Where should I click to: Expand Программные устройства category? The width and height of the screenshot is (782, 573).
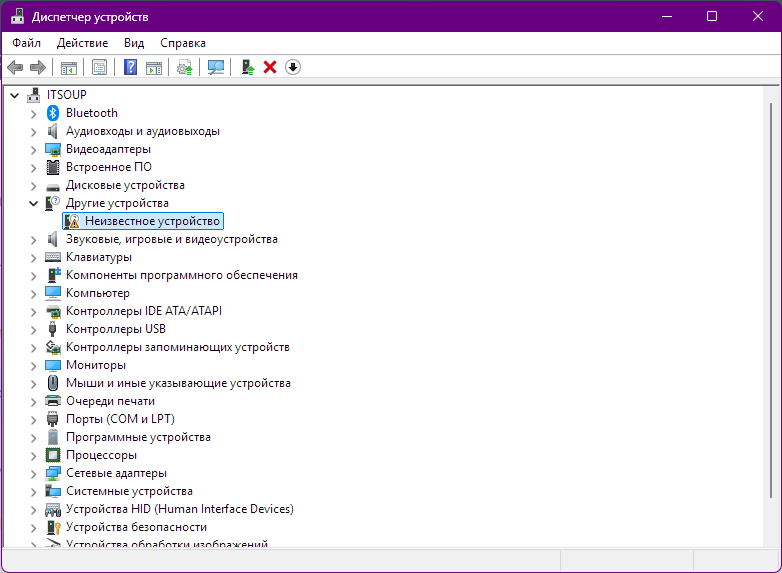(33, 438)
